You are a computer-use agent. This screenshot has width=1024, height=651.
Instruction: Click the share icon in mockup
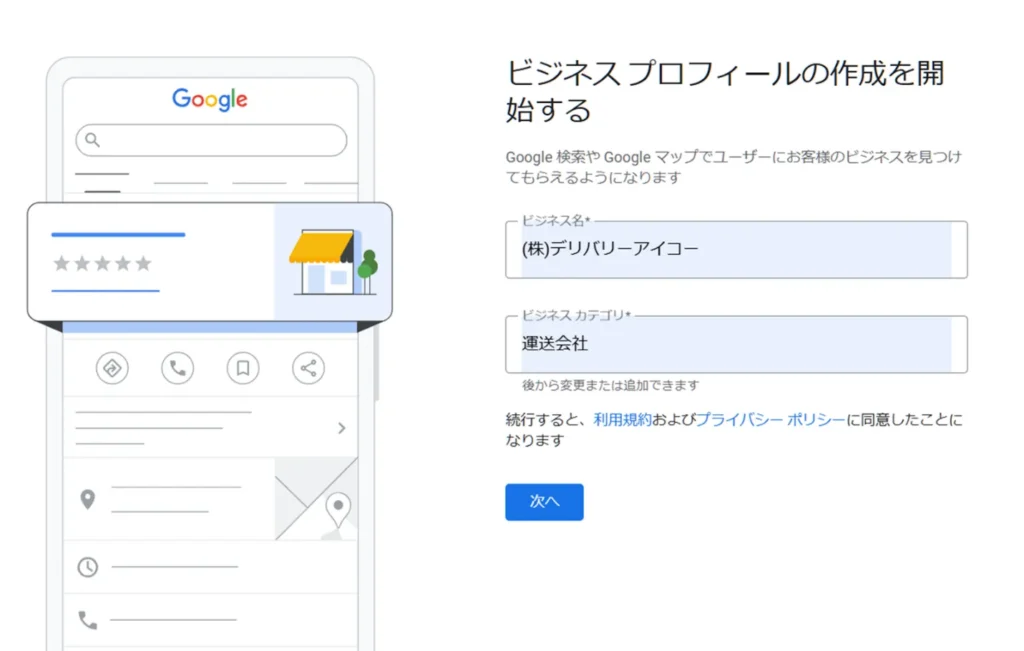308,368
